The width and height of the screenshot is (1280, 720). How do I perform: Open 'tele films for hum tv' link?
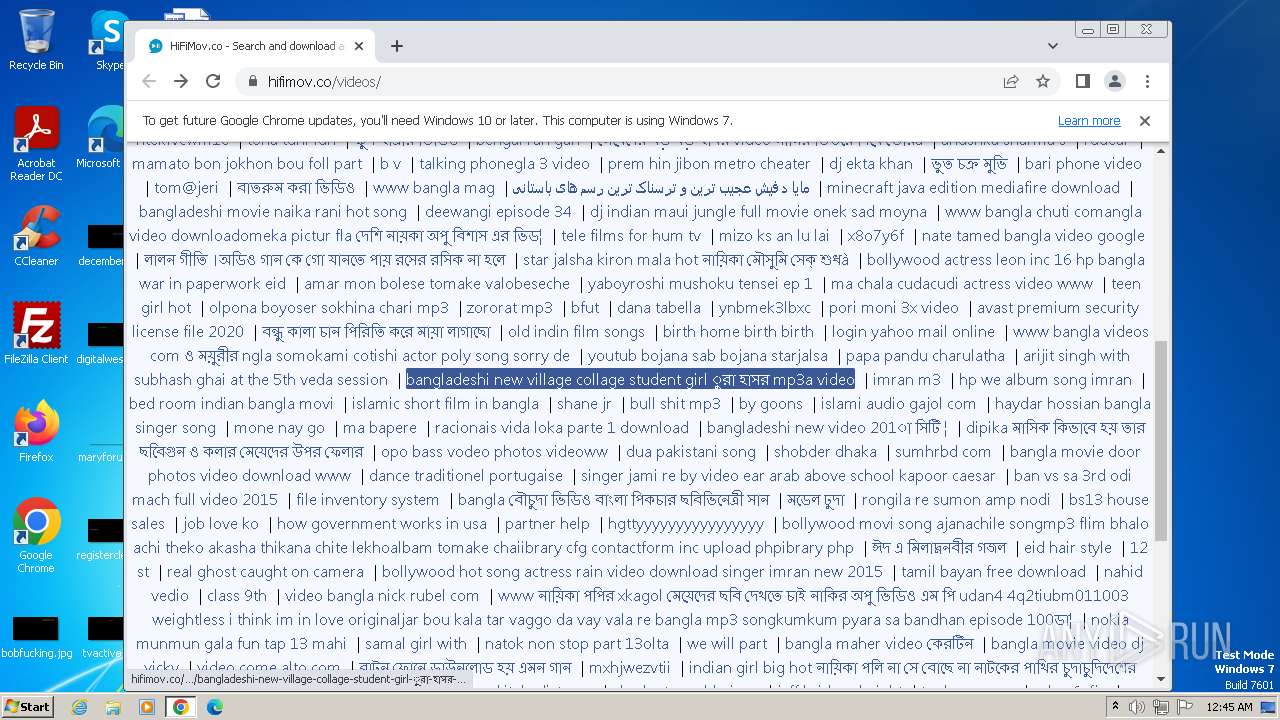631,236
